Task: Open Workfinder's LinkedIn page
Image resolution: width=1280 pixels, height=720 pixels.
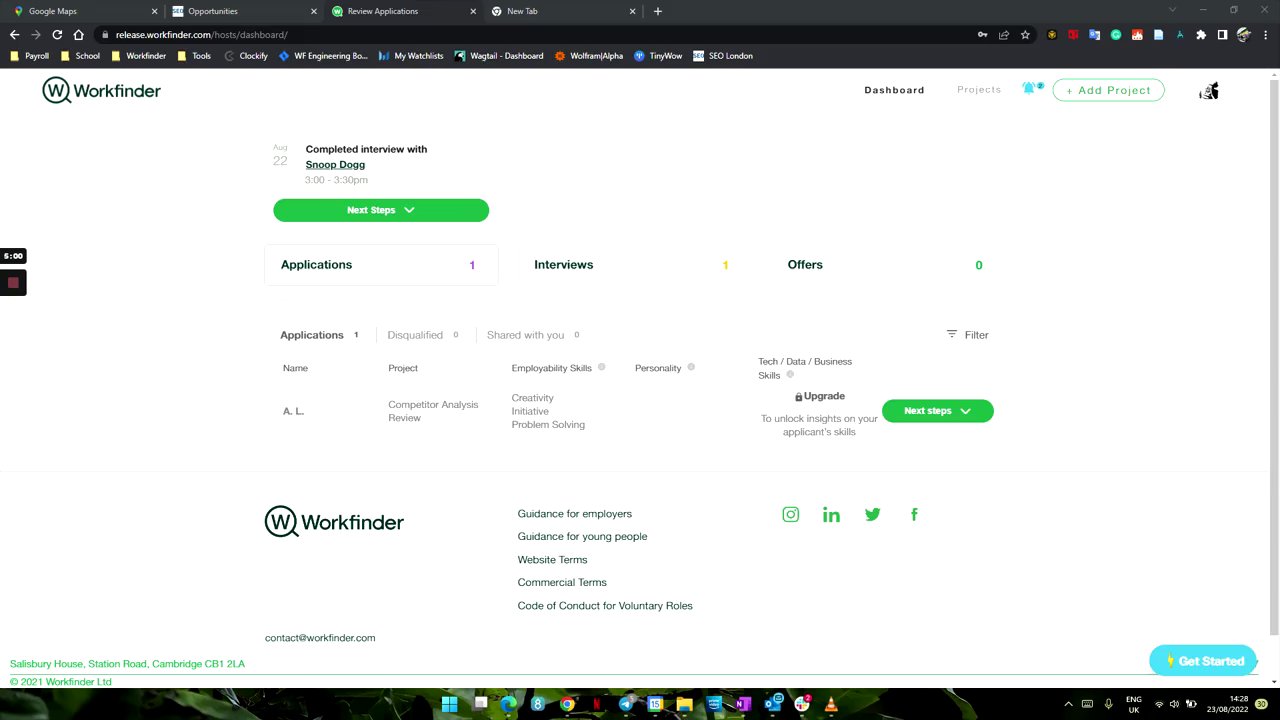Action: (x=831, y=514)
